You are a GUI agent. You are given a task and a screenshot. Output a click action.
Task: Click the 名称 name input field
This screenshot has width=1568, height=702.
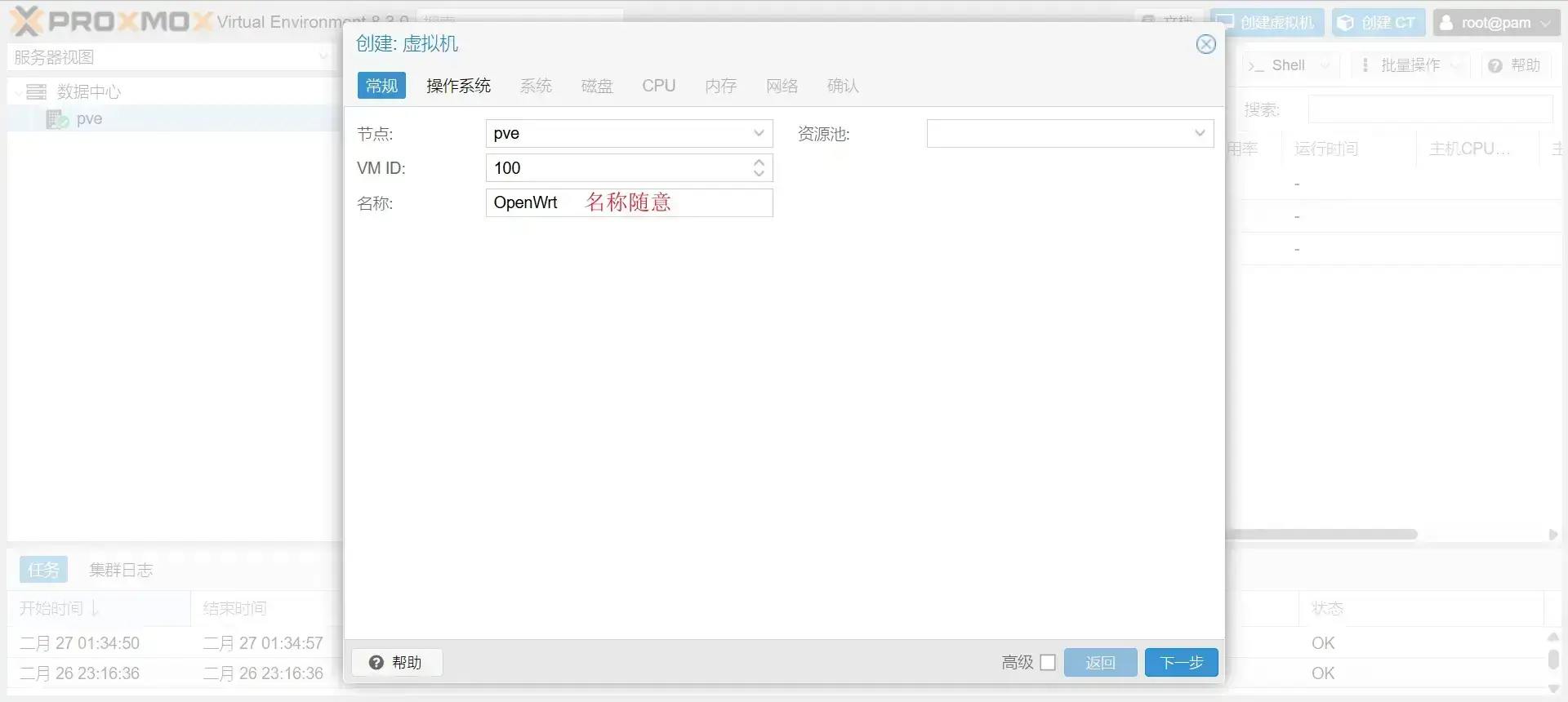pos(629,202)
